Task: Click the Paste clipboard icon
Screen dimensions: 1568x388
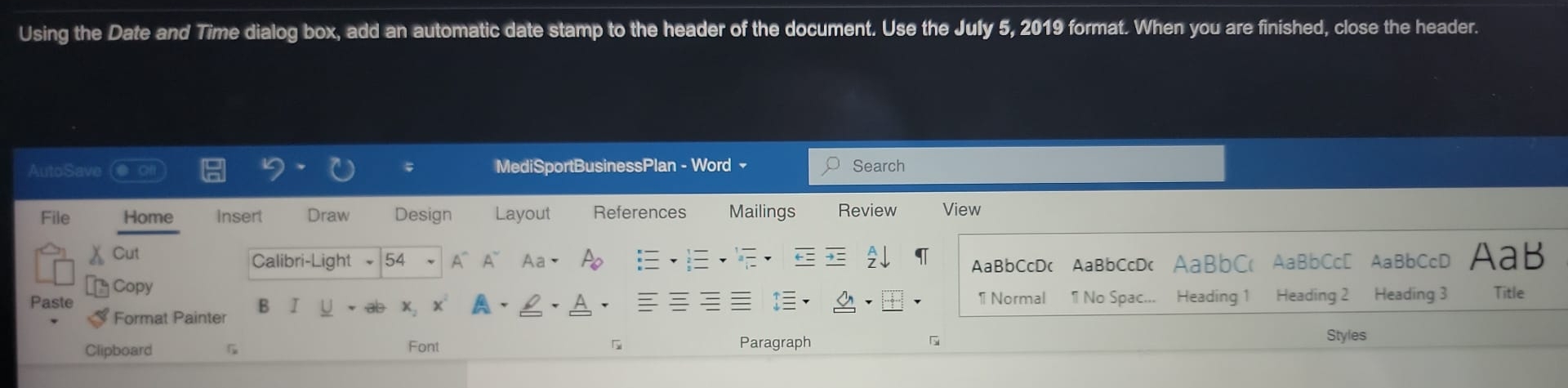Action: click(53, 265)
